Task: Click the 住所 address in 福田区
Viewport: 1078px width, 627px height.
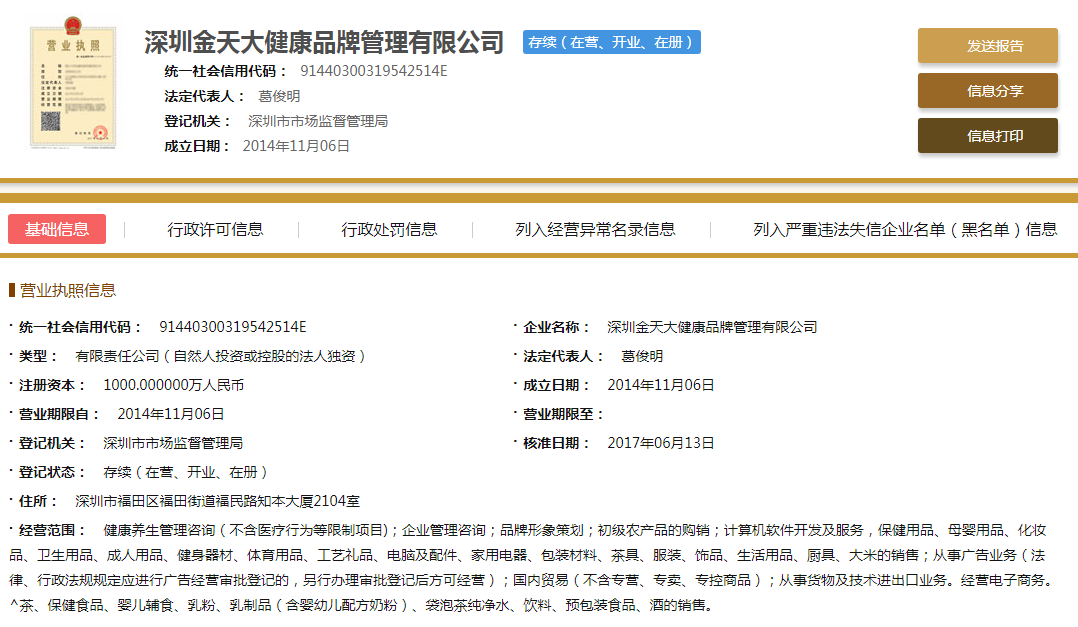Action: 217,501
